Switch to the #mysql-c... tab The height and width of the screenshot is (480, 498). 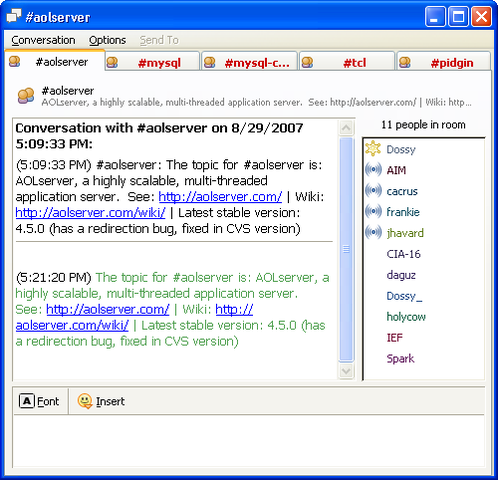tap(249, 61)
